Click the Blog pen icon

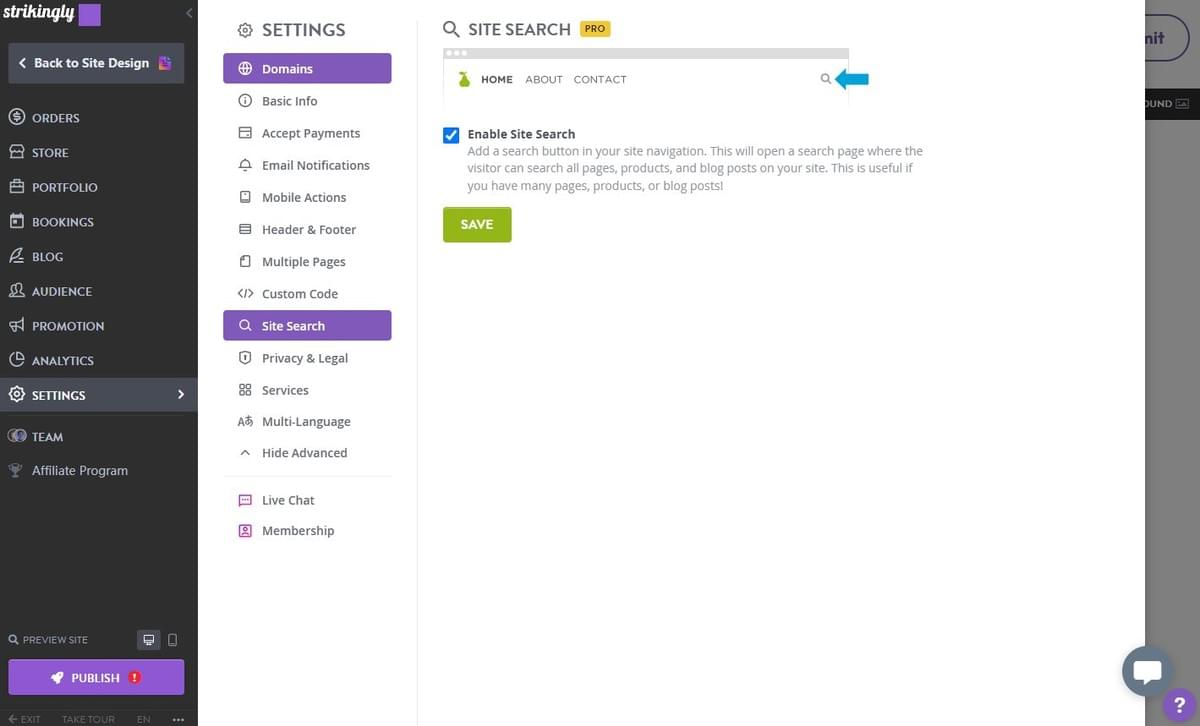16,256
